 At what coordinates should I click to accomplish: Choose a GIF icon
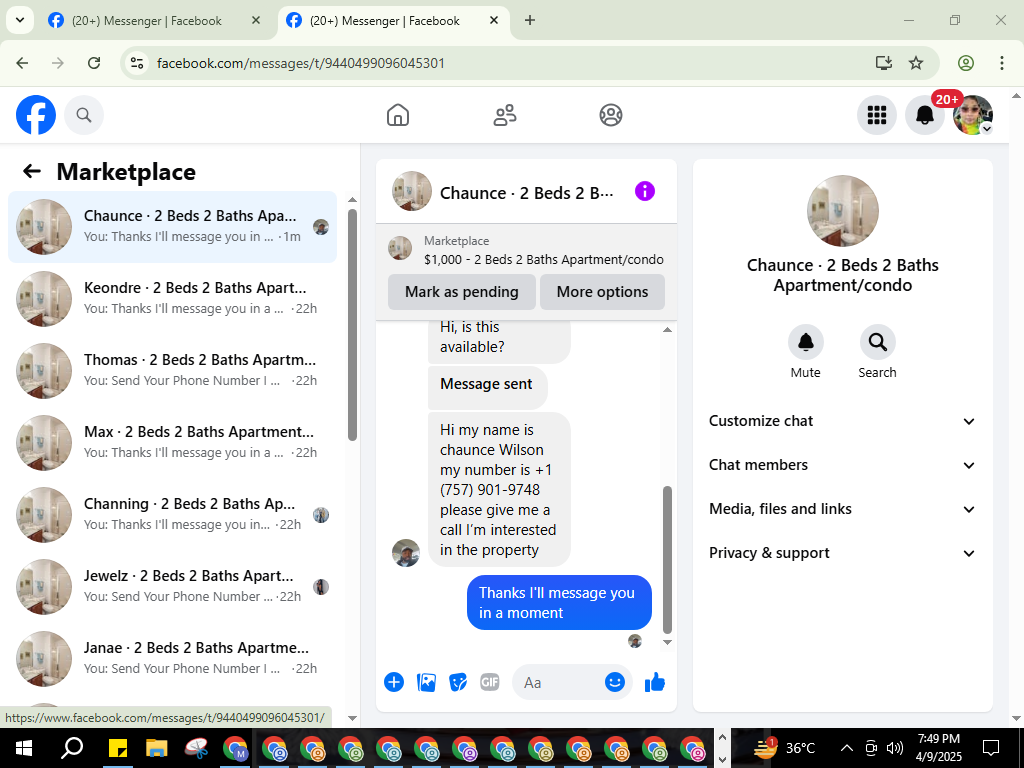click(x=490, y=682)
